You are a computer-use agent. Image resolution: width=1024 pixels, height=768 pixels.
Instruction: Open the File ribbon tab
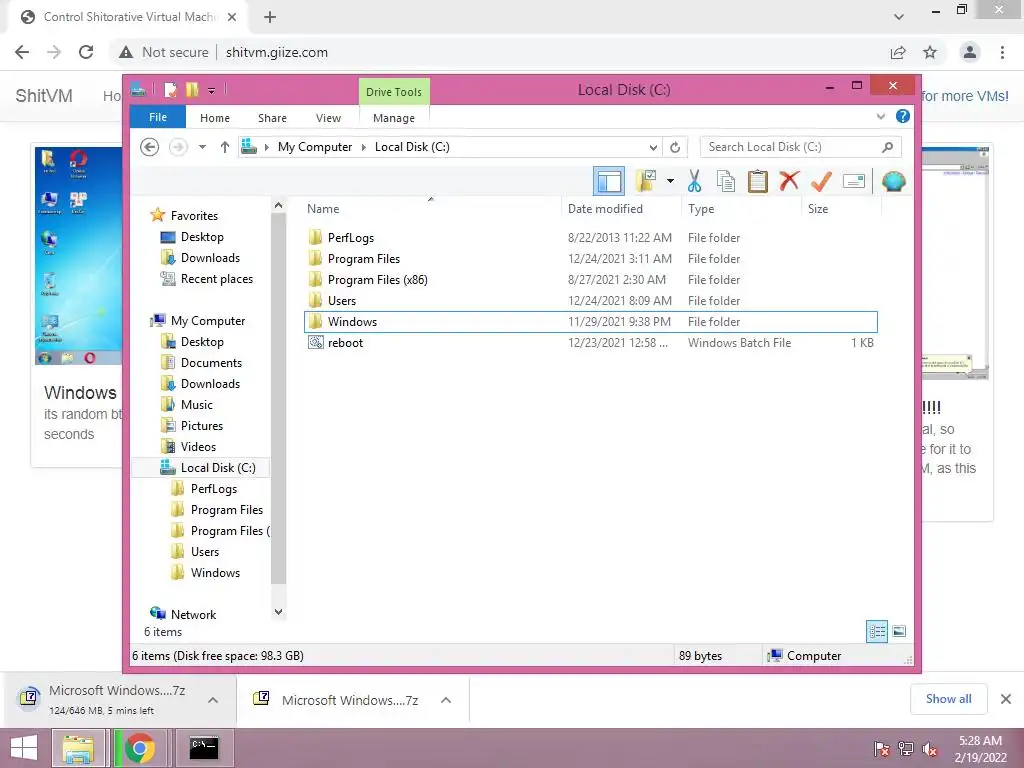tap(158, 117)
